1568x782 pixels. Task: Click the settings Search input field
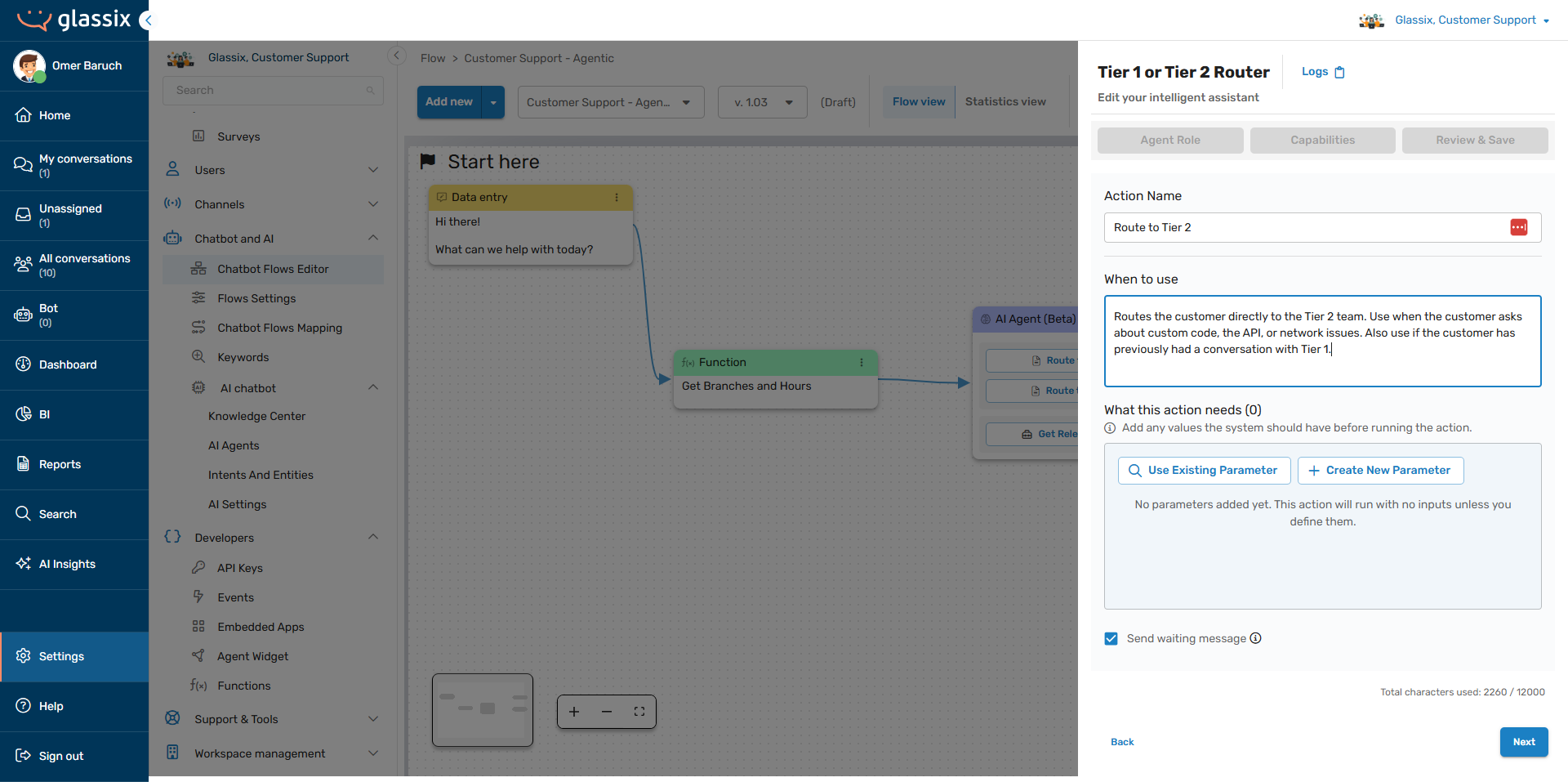tap(273, 91)
